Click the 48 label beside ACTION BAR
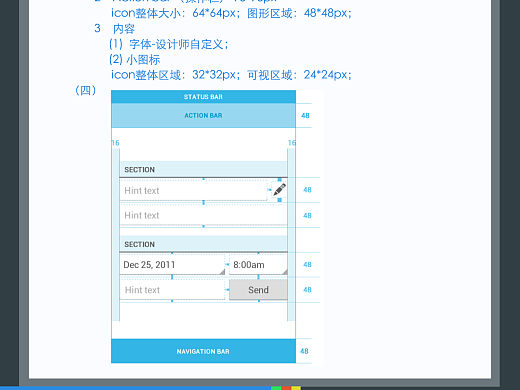 click(305, 116)
